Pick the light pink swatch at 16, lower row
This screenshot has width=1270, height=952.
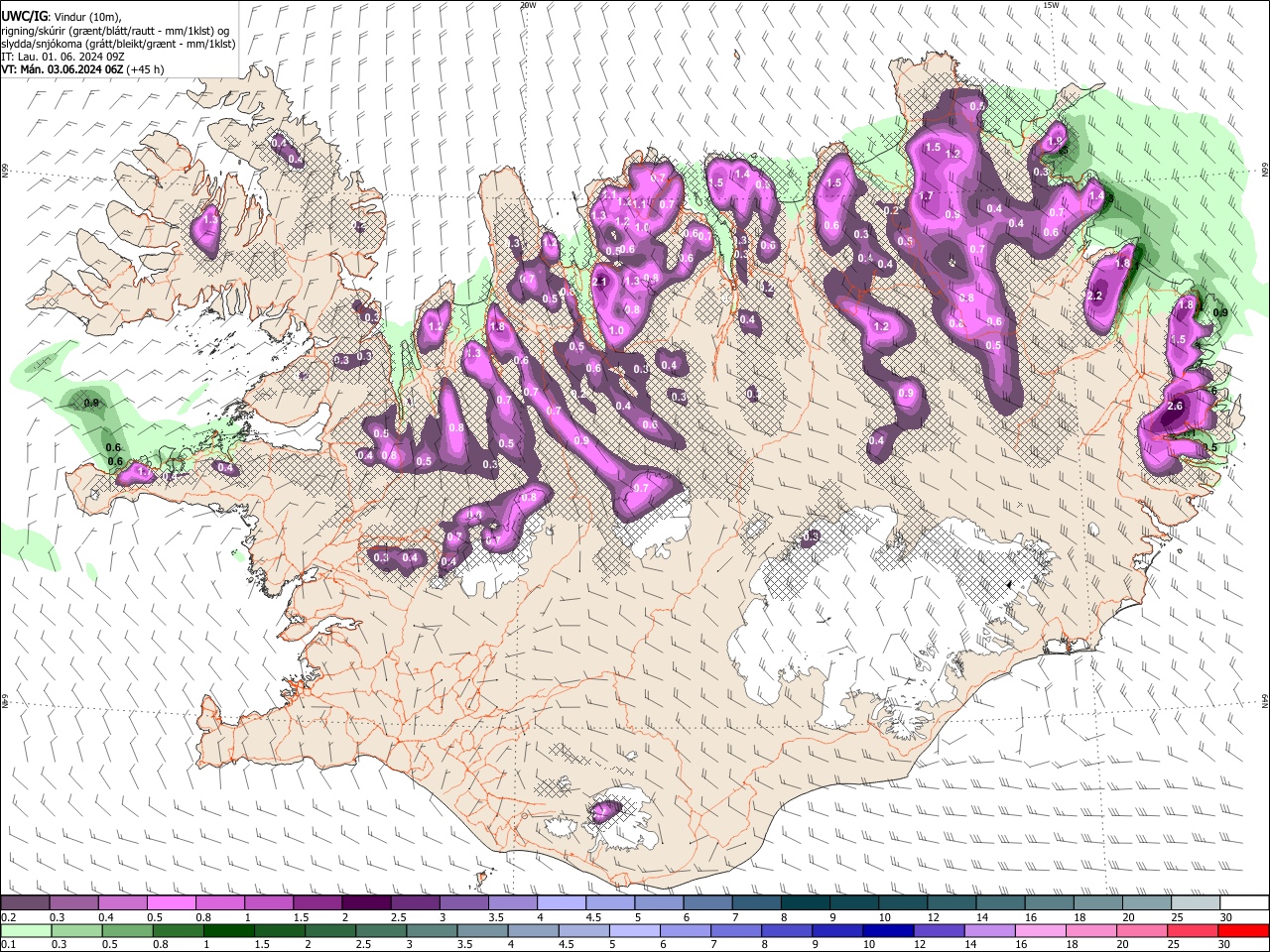pyautogui.click(x=1041, y=930)
